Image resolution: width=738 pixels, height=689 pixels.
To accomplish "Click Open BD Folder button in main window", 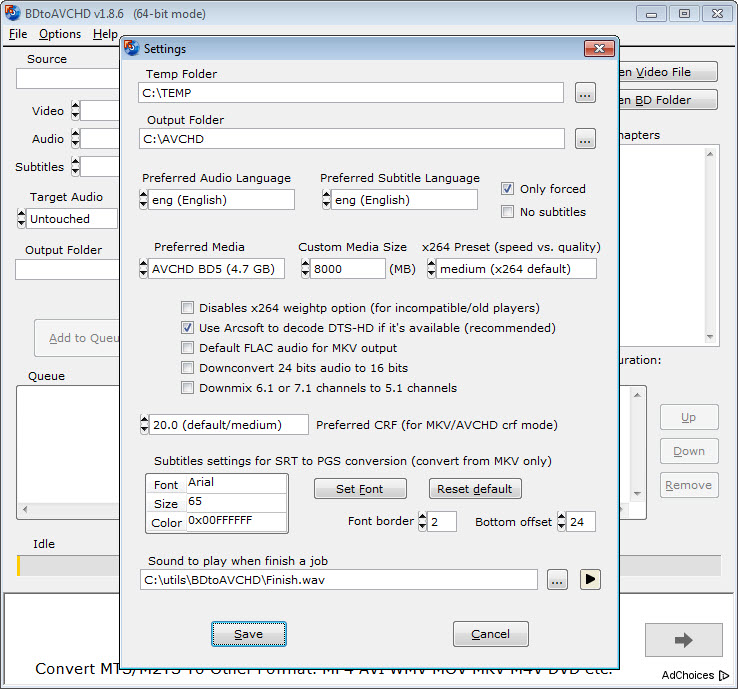I will coord(668,100).
